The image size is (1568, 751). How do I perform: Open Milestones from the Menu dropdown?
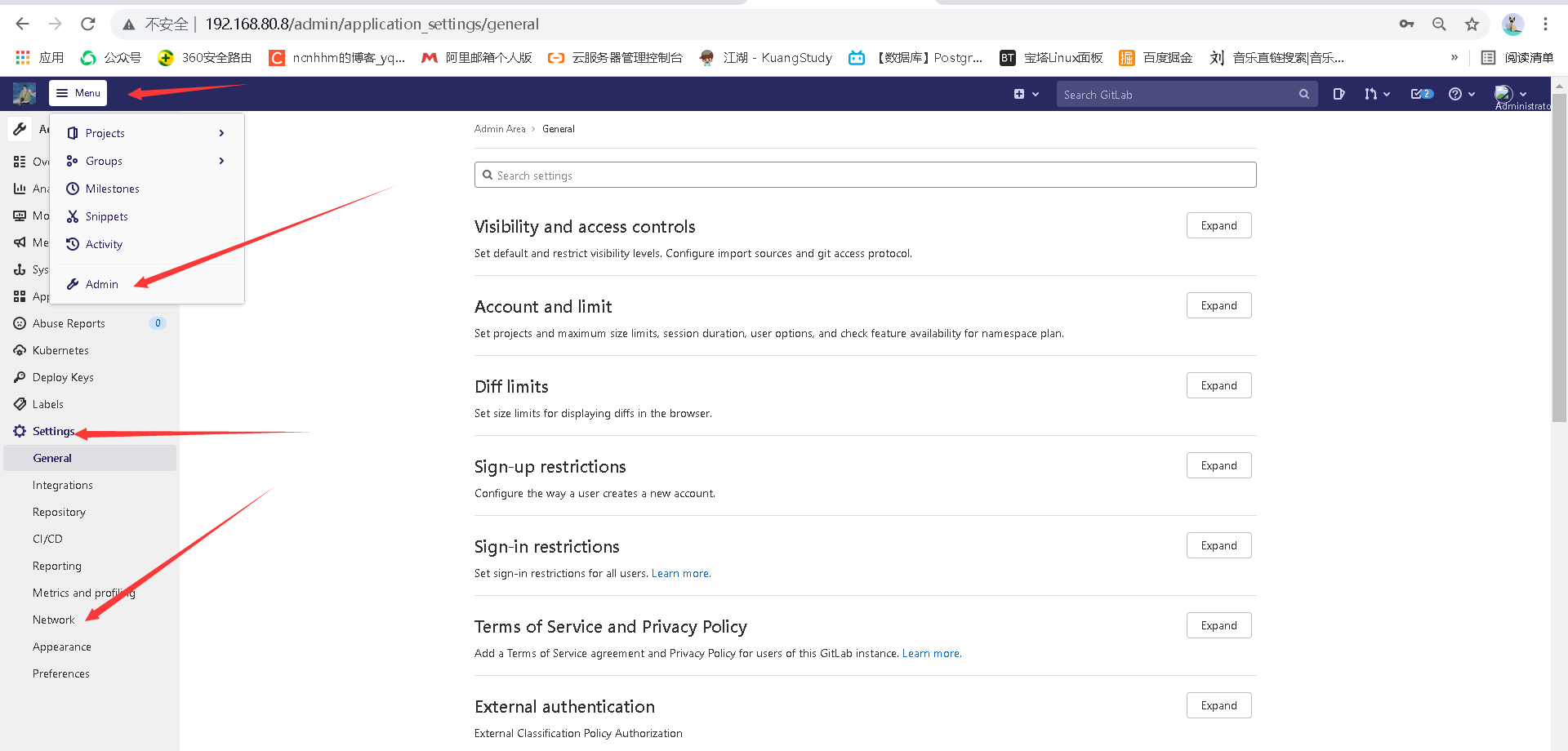click(112, 188)
